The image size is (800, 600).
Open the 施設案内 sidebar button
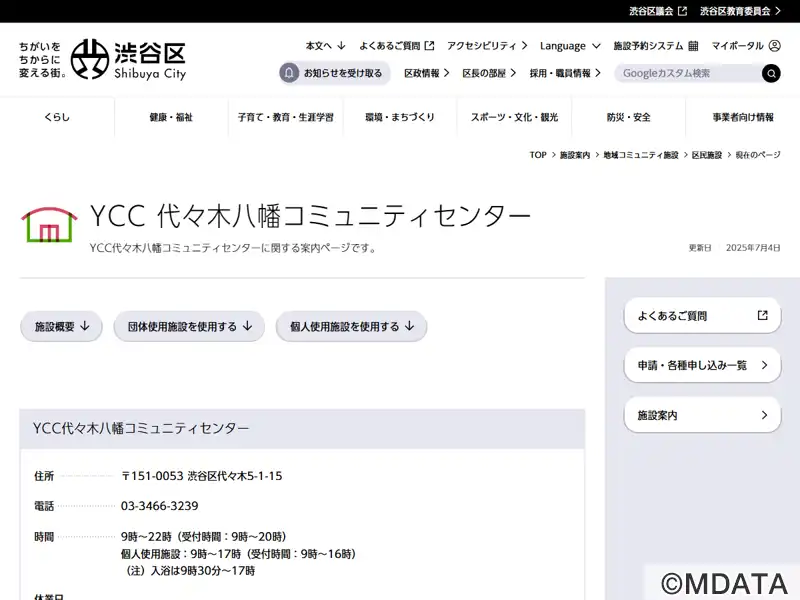tap(703, 415)
